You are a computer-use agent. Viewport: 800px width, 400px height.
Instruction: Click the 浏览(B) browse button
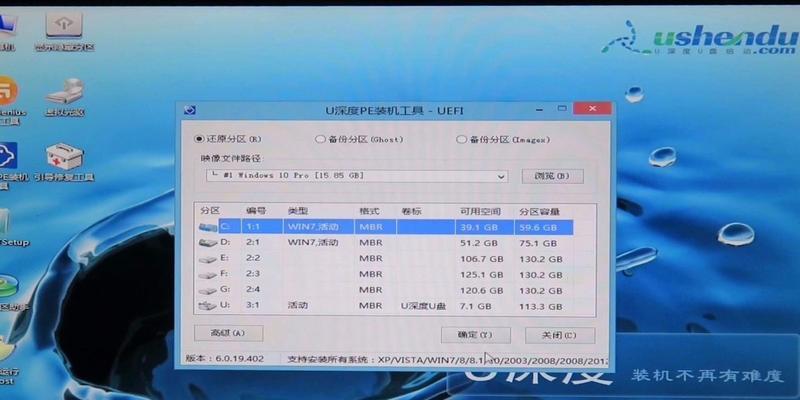(x=552, y=176)
